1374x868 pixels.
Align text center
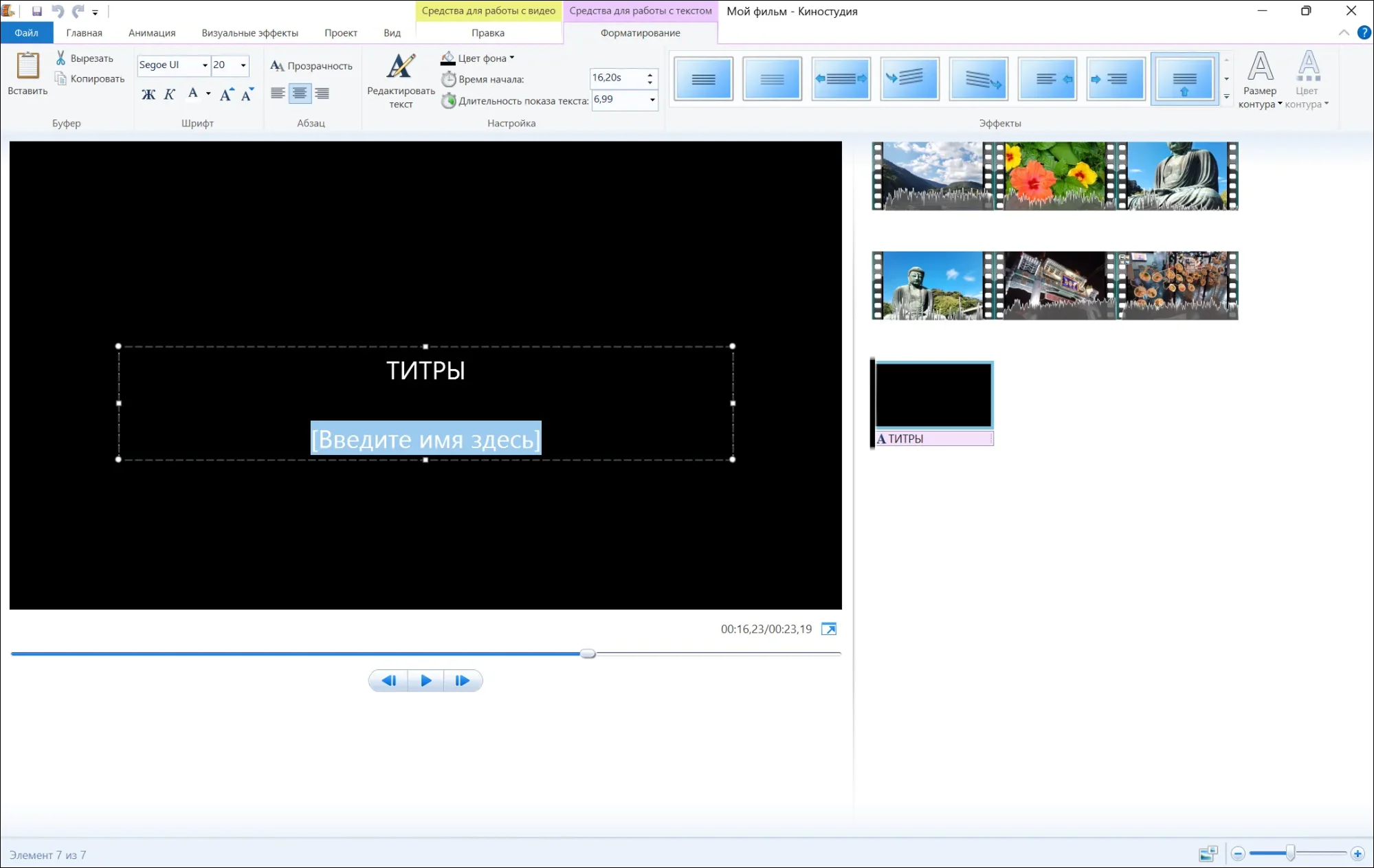click(x=300, y=93)
